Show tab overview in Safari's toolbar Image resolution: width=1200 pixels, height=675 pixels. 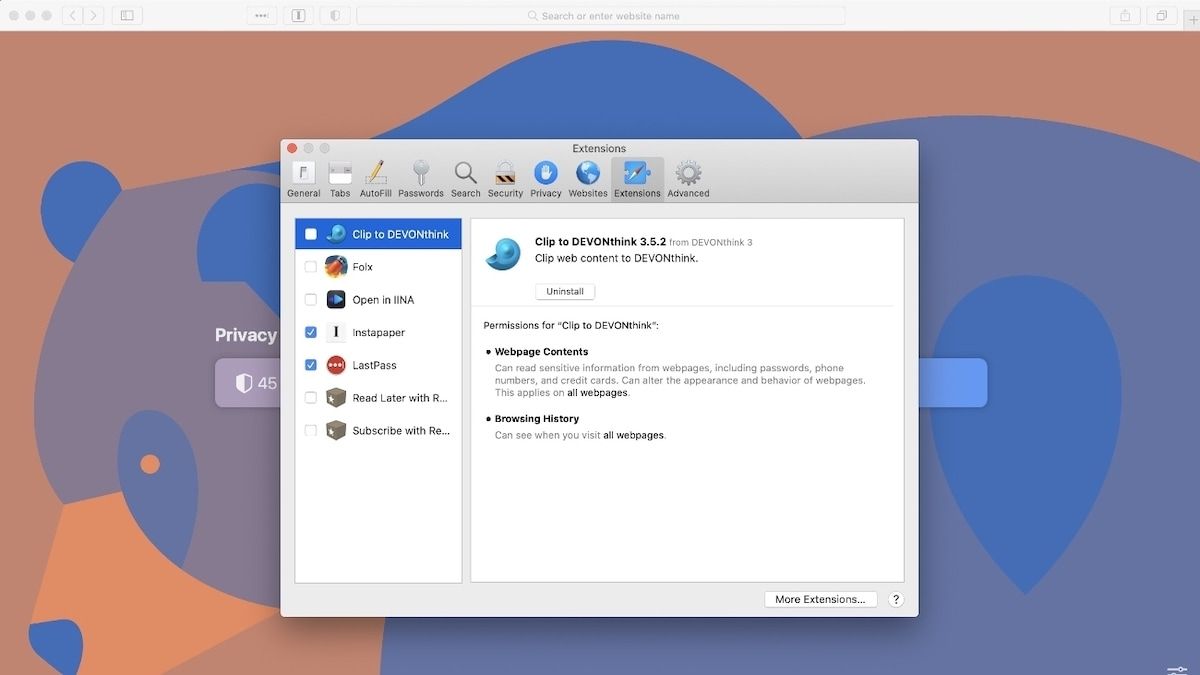[x=1161, y=15]
